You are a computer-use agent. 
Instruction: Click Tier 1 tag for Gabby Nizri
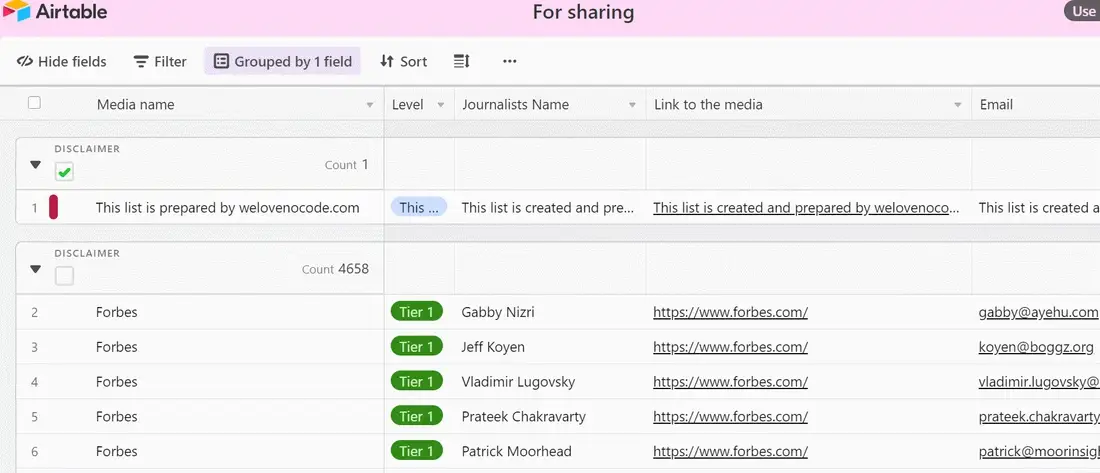point(417,312)
